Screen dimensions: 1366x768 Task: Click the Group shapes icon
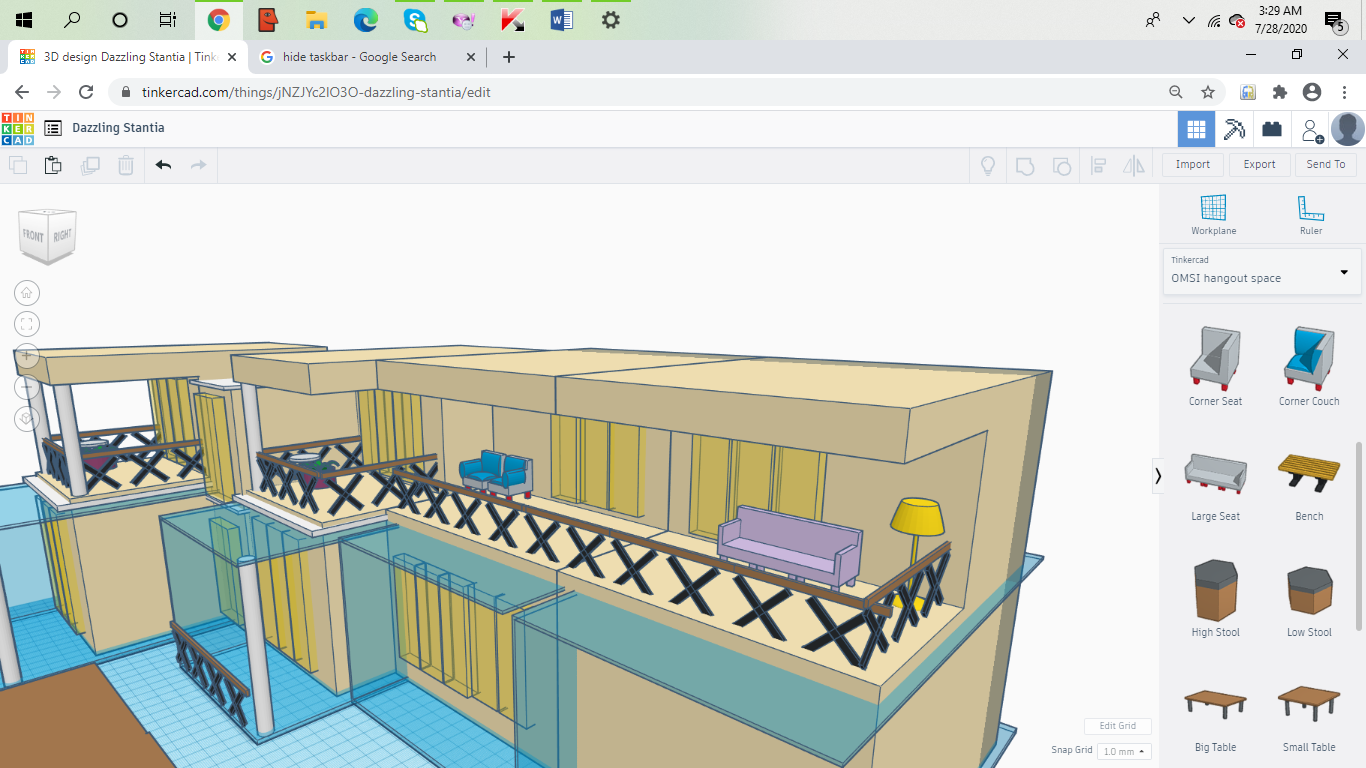coord(1025,165)
